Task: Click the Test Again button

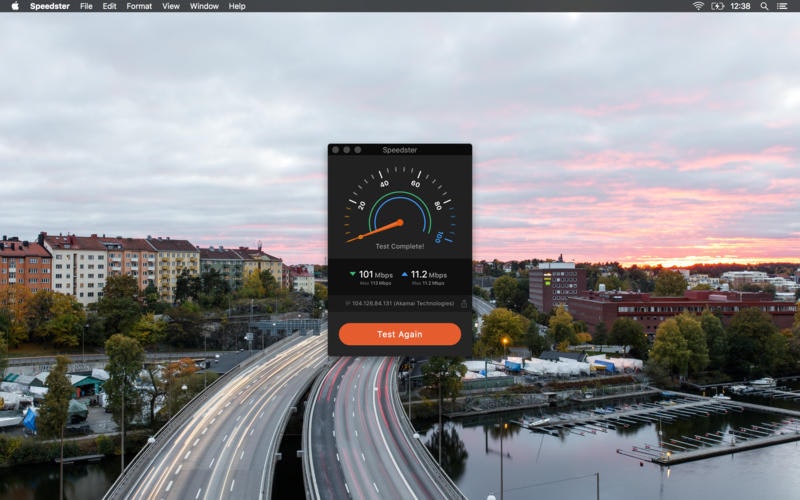Action: [x=399, y=334]
